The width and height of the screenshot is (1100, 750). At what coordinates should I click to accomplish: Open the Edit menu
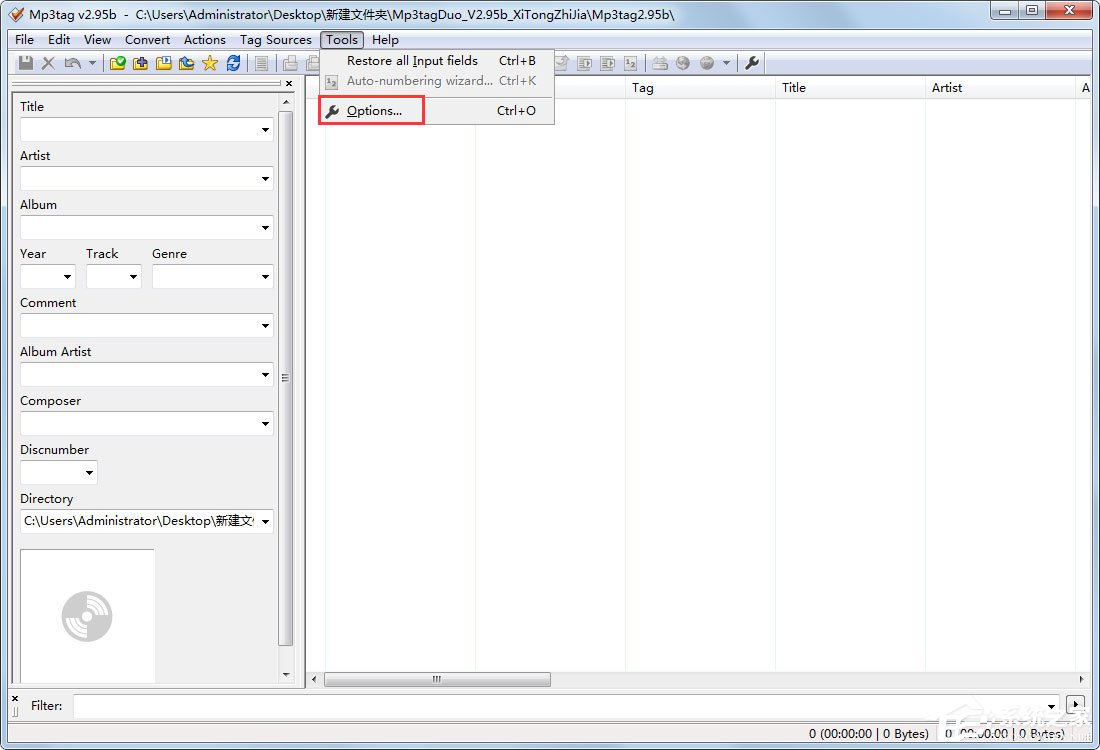click(x=59, y=40)
